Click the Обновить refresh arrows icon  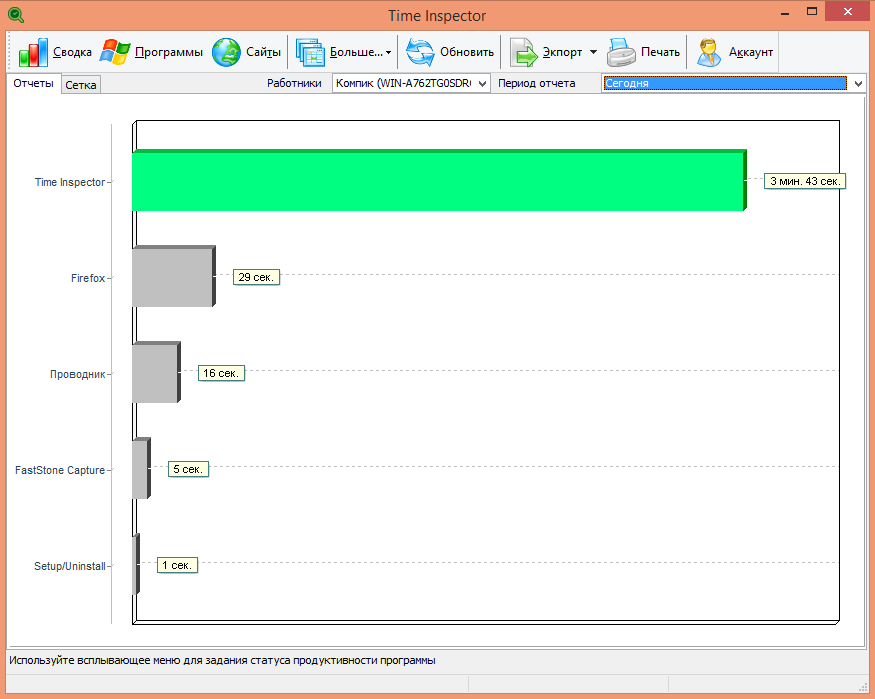[420, 52]
